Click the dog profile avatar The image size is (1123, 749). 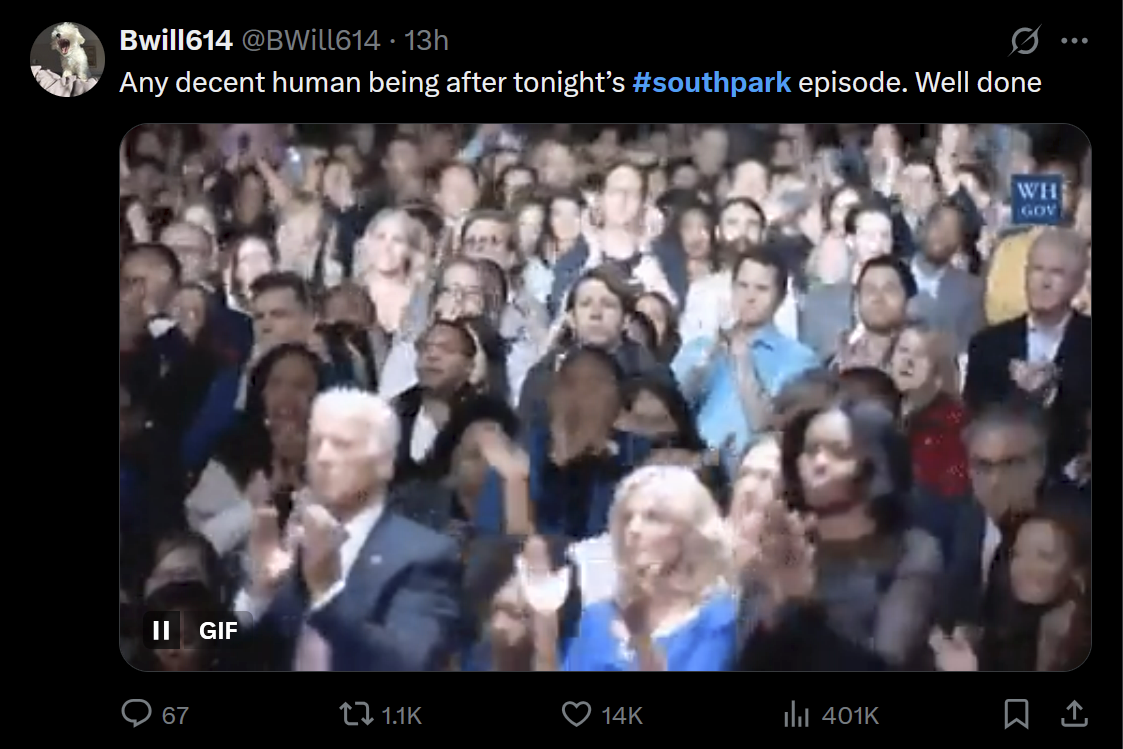67,59
